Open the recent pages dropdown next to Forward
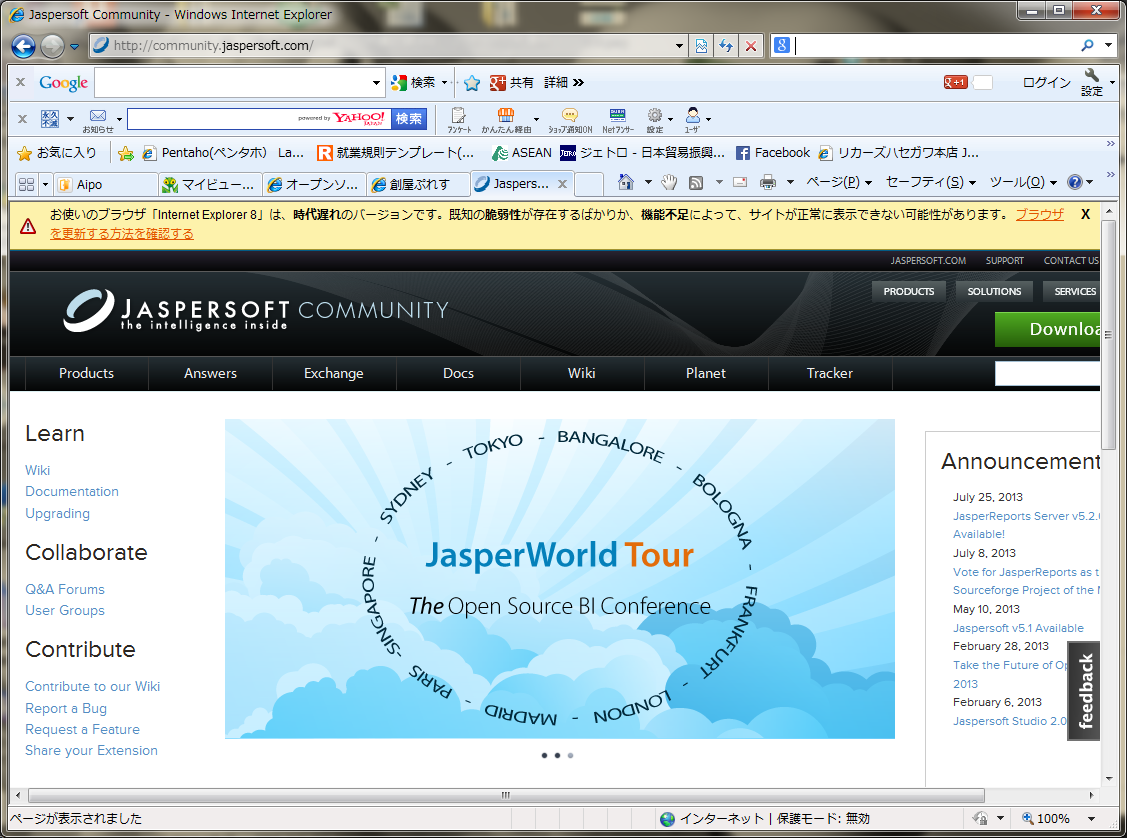 74,47
